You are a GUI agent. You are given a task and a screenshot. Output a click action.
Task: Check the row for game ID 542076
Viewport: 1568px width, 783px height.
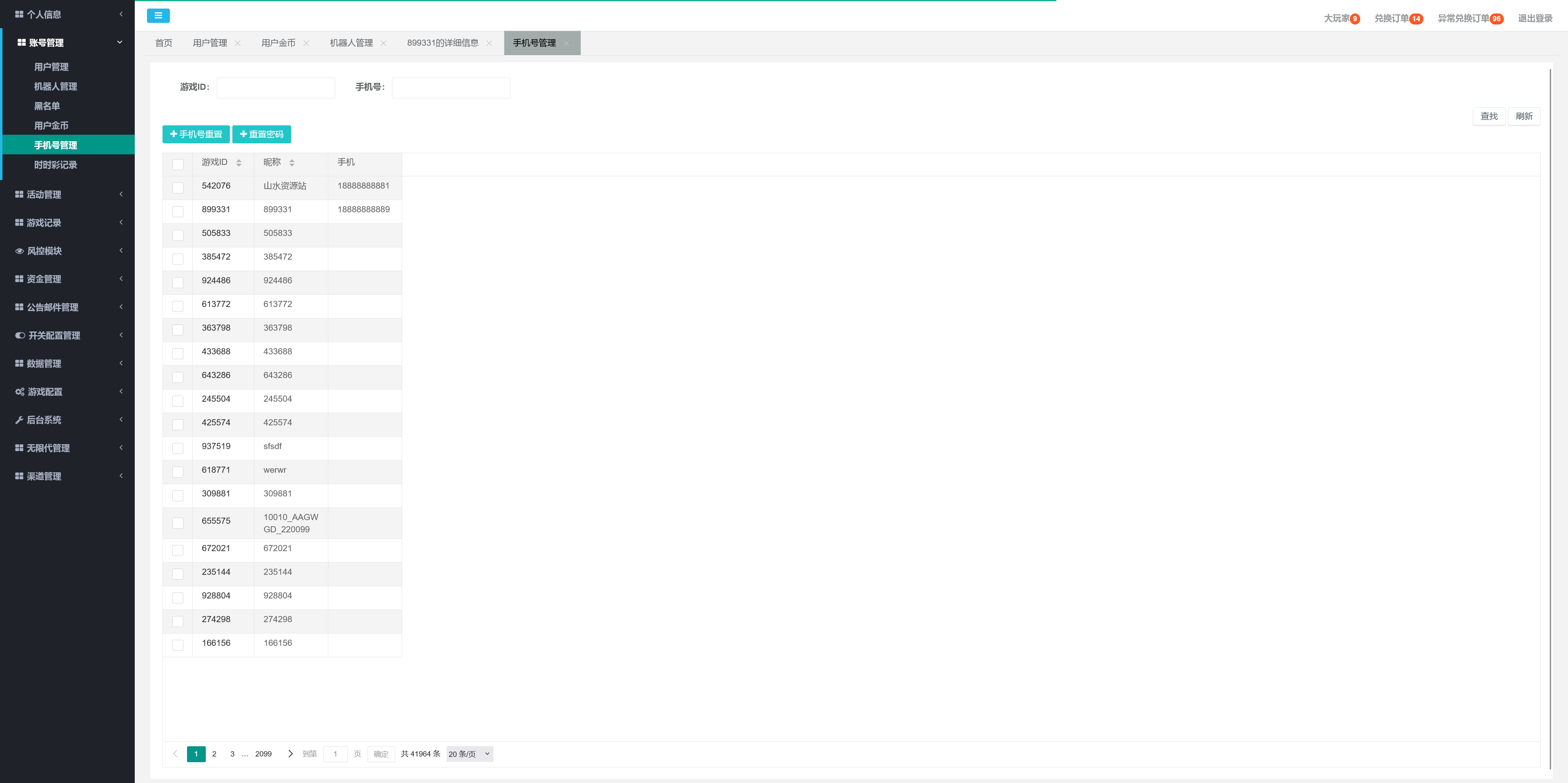click(x=178, y=188)
